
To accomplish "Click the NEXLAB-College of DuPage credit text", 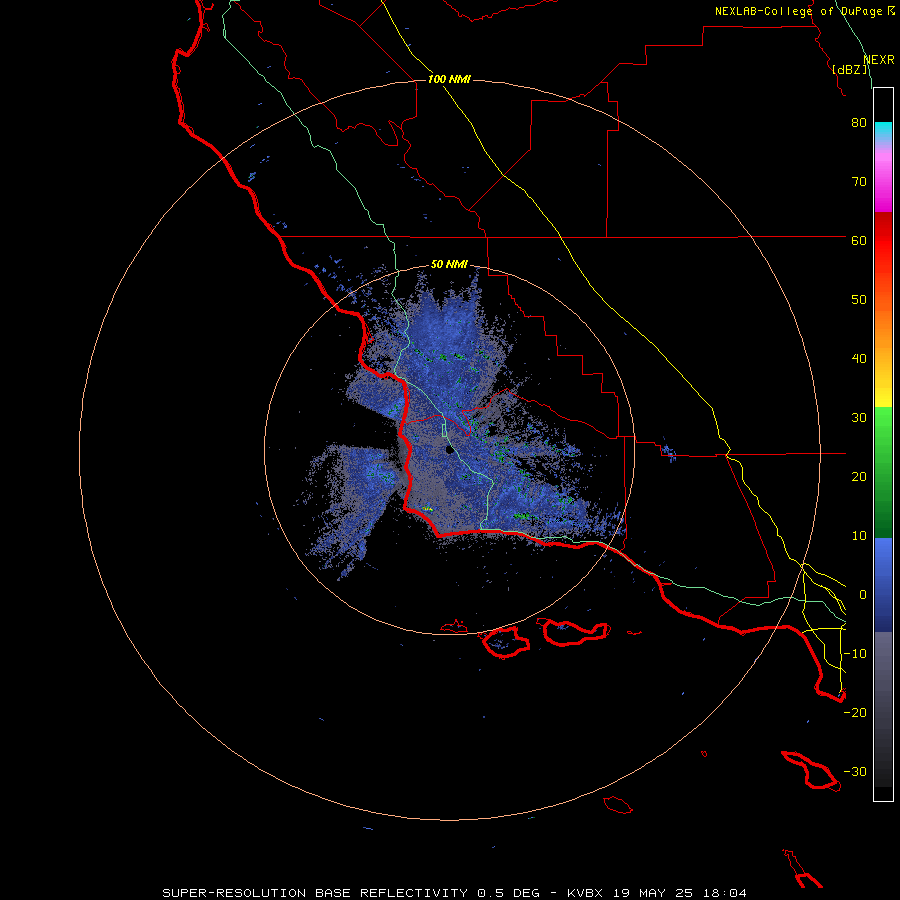I will (x=798, y=11).
